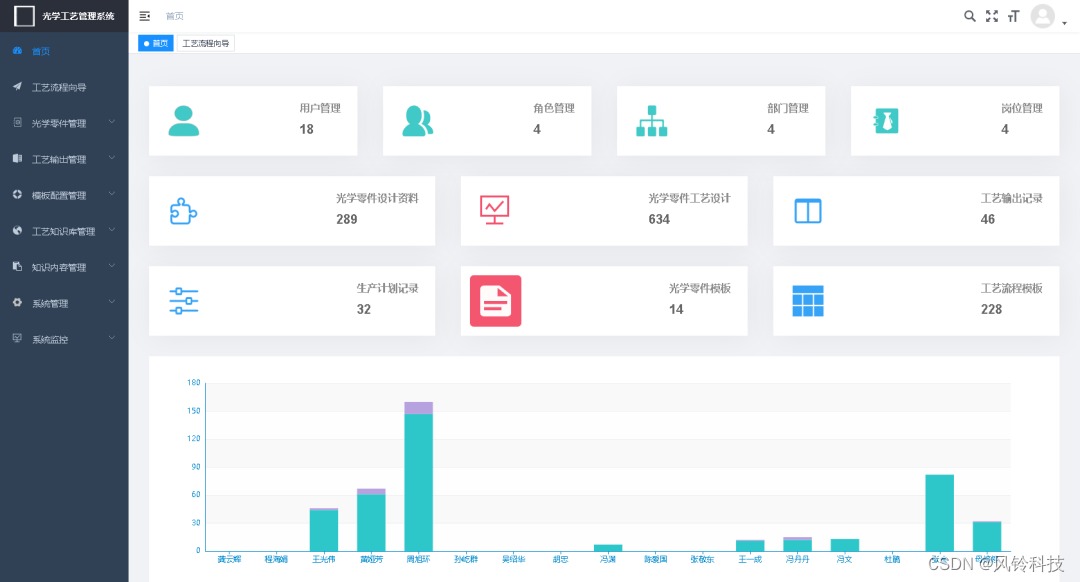Click the system logo beside 光学工艺管理系统

click(24, 16)
